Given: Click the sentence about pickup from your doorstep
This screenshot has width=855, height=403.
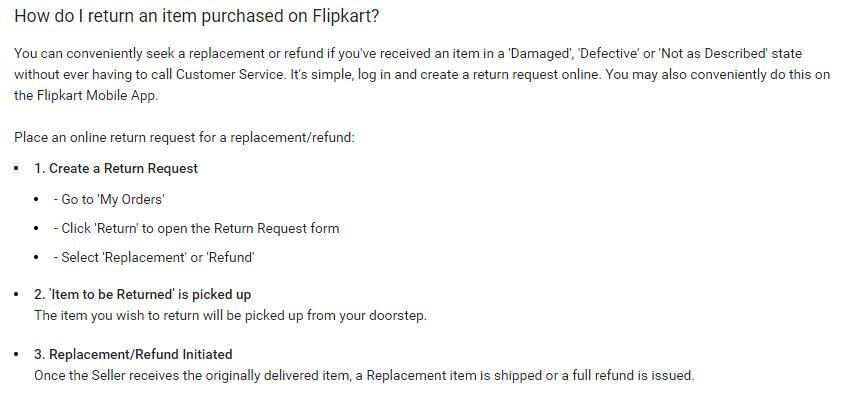Looking at the screenshot, I should click(x=230, y=315).
